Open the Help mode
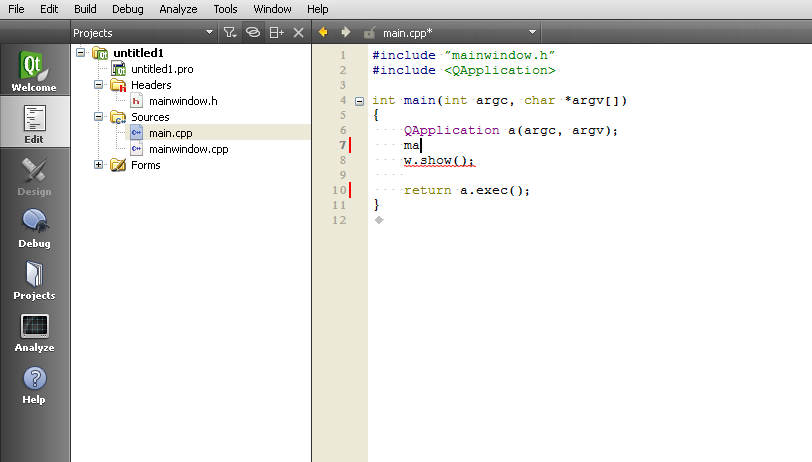This screenshot has height=462, width=812. coord(34,385)
